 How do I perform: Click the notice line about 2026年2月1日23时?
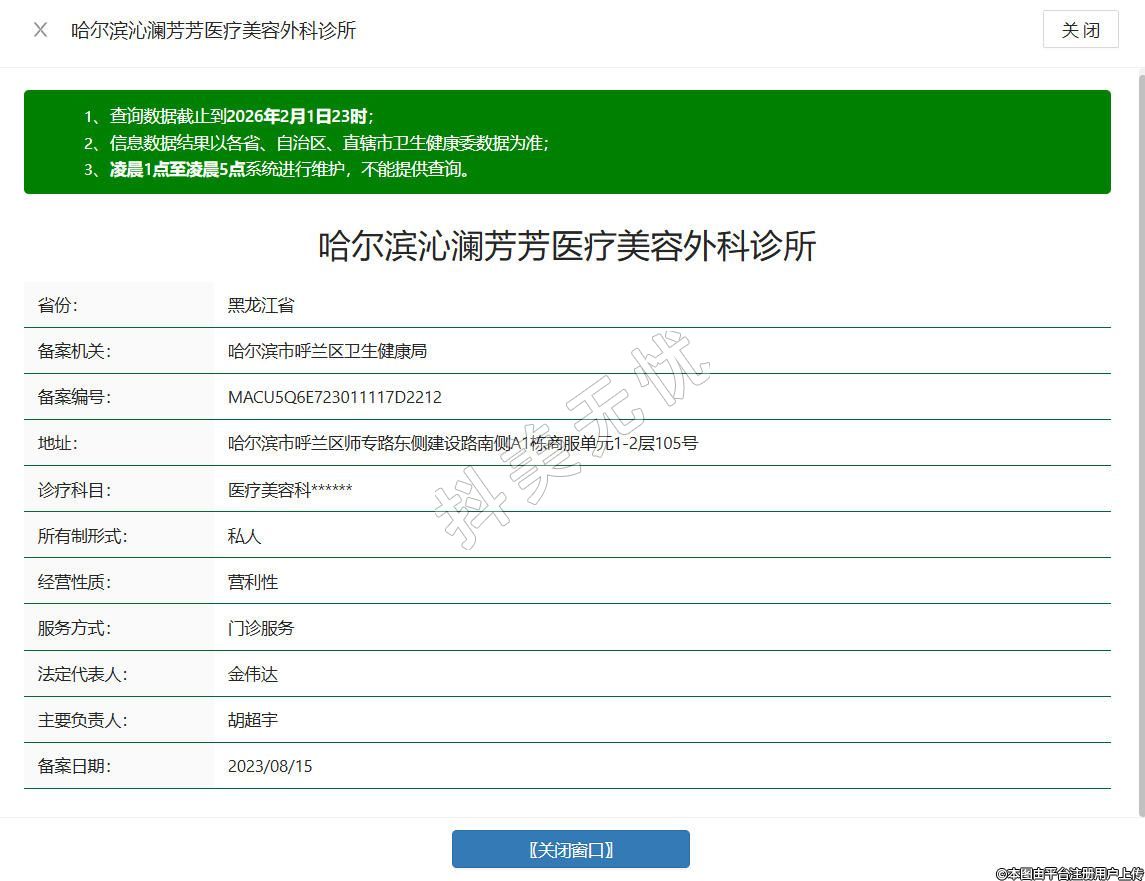click(240, 116)
